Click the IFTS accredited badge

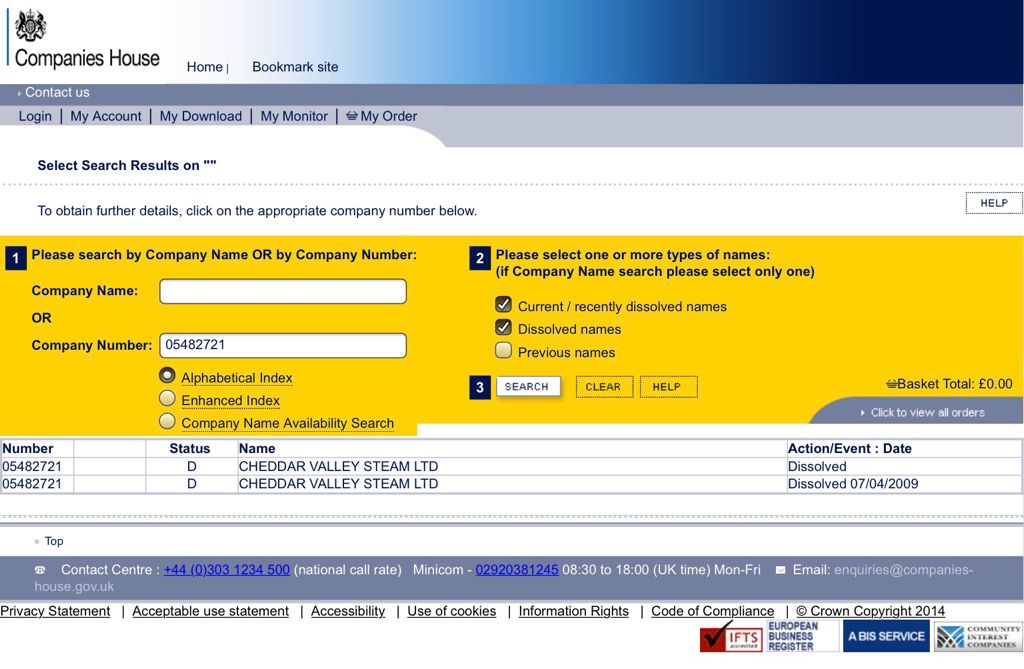731,636
